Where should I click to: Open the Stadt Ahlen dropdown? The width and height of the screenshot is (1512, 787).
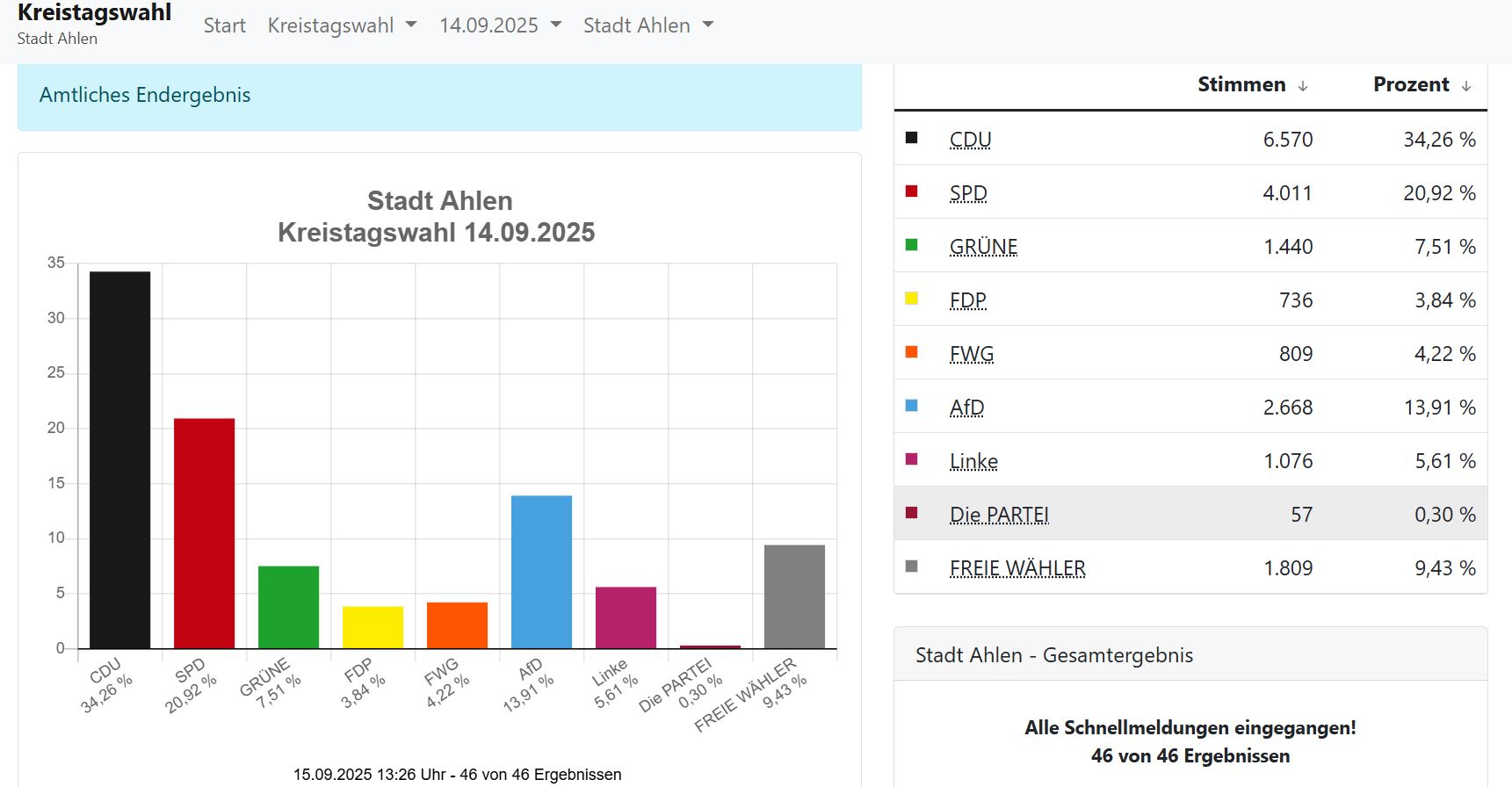pyautogui.click(x=648, y=25)
